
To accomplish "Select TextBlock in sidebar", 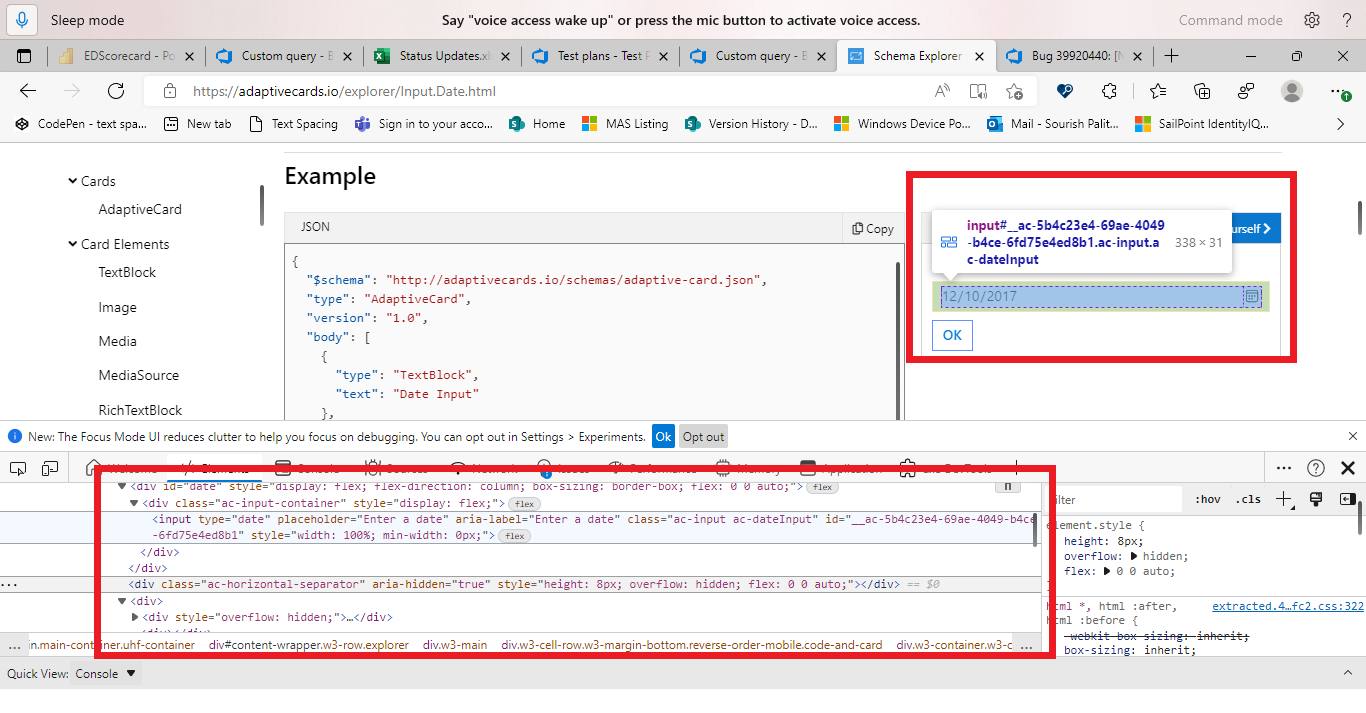I will (127, 272).
